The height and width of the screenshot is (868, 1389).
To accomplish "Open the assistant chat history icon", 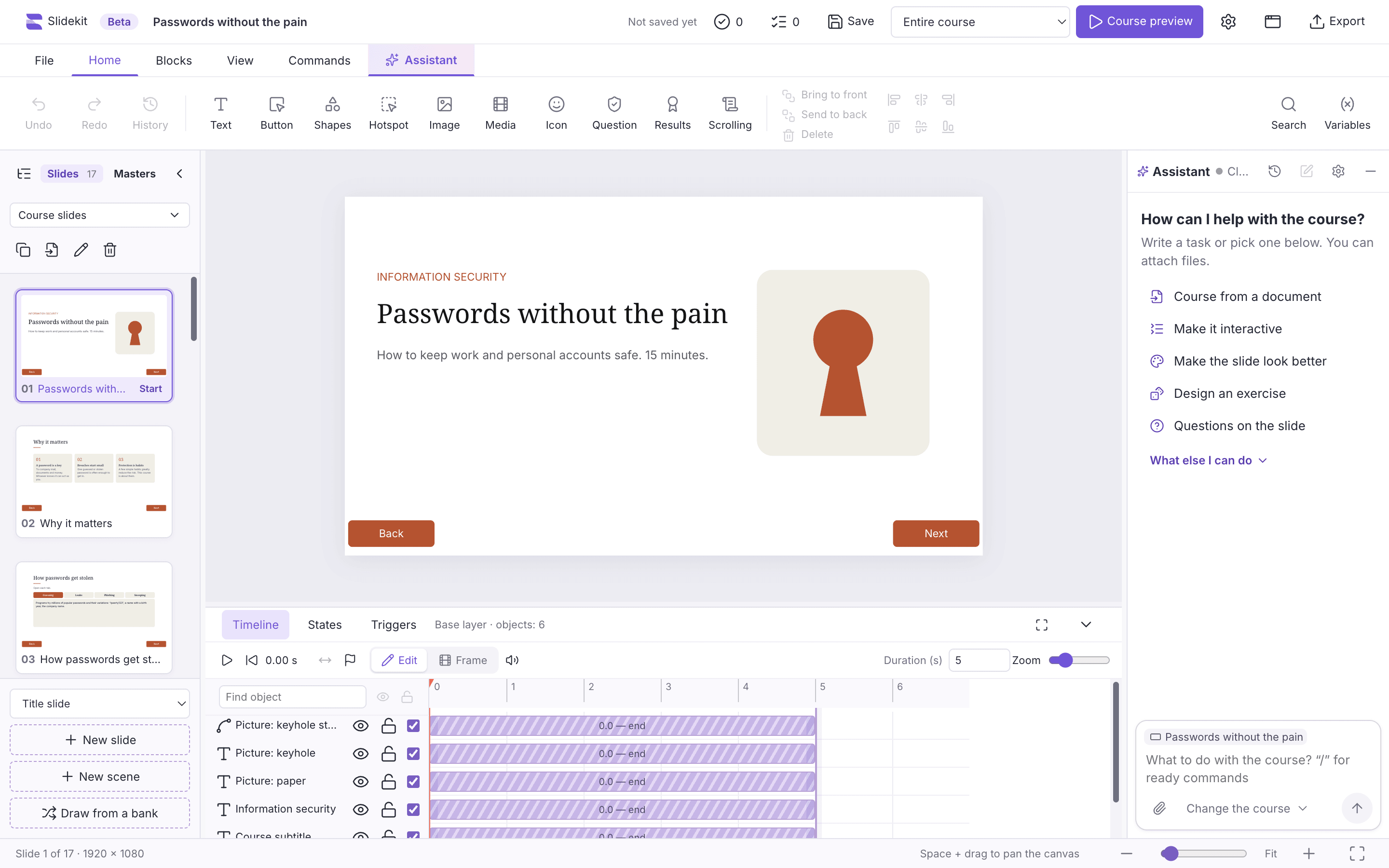I will tap(1274, 171).
